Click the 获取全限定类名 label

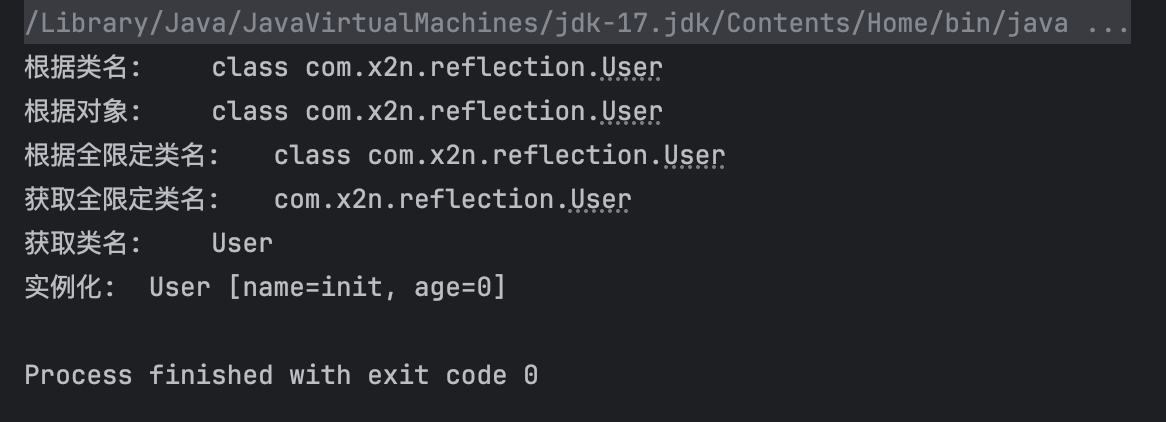[x=122, y=199]
